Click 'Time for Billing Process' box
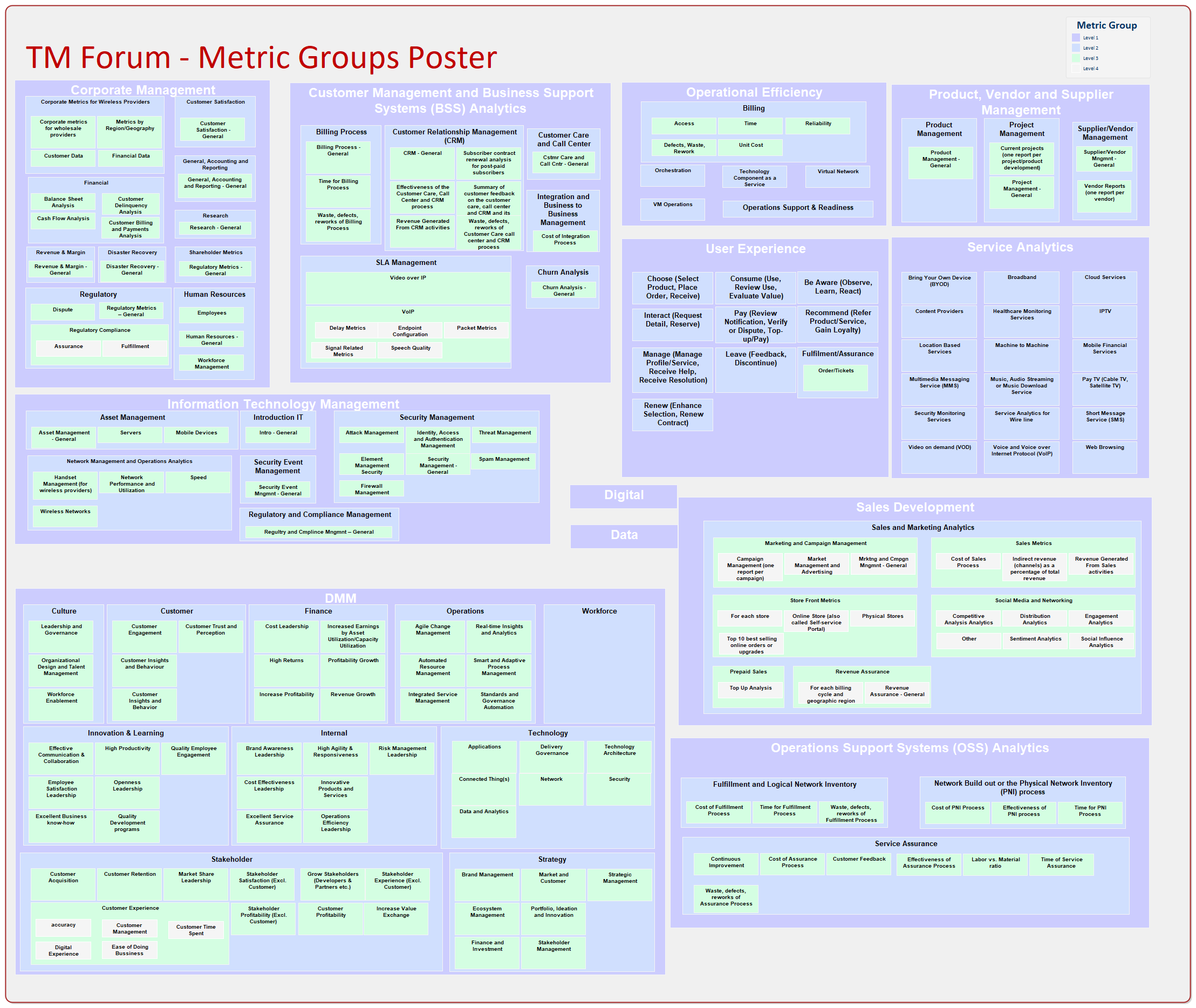Screen dimensions: 1196x1008 pos(338,192)
